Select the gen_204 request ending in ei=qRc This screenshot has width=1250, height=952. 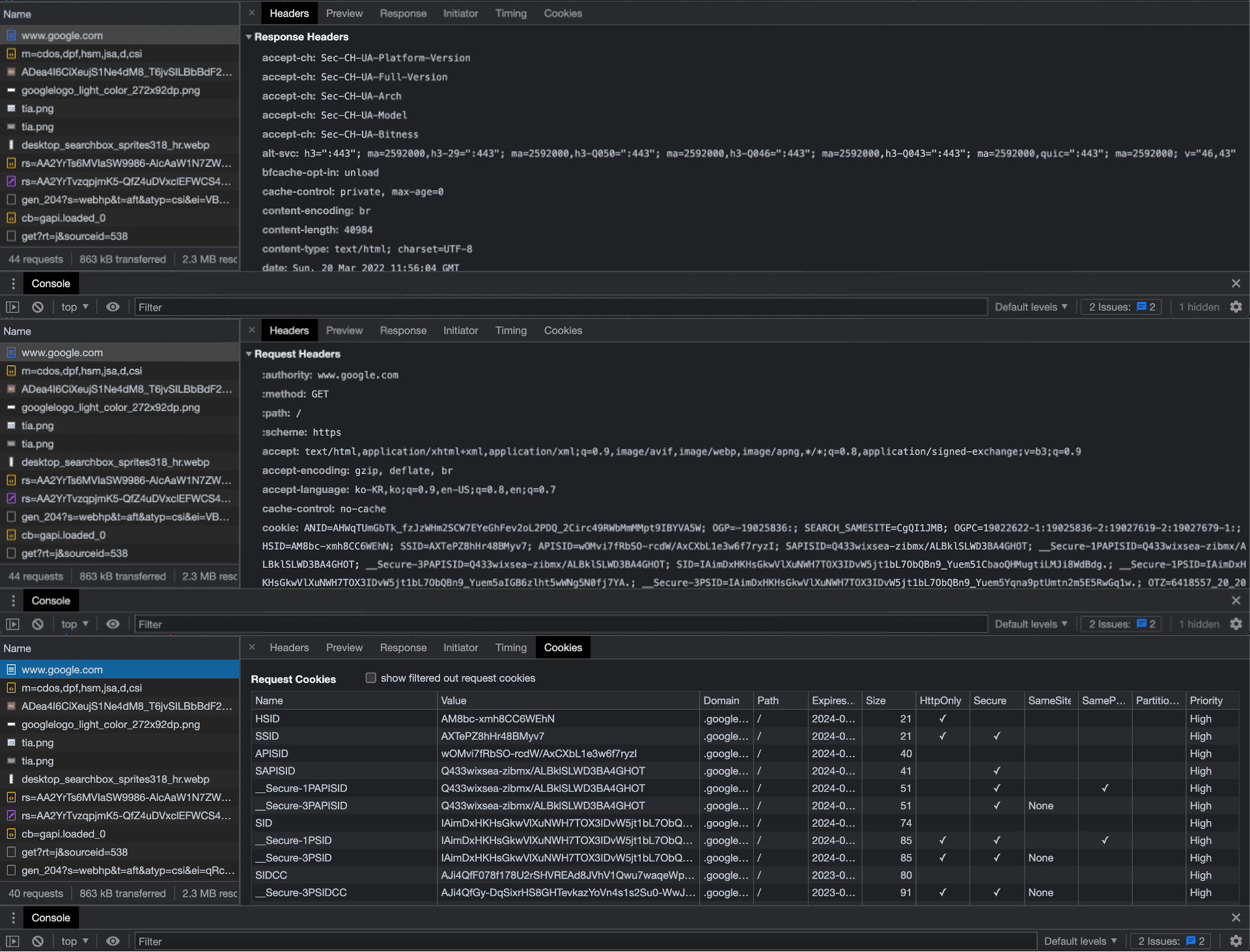click(x=127, y=870)
